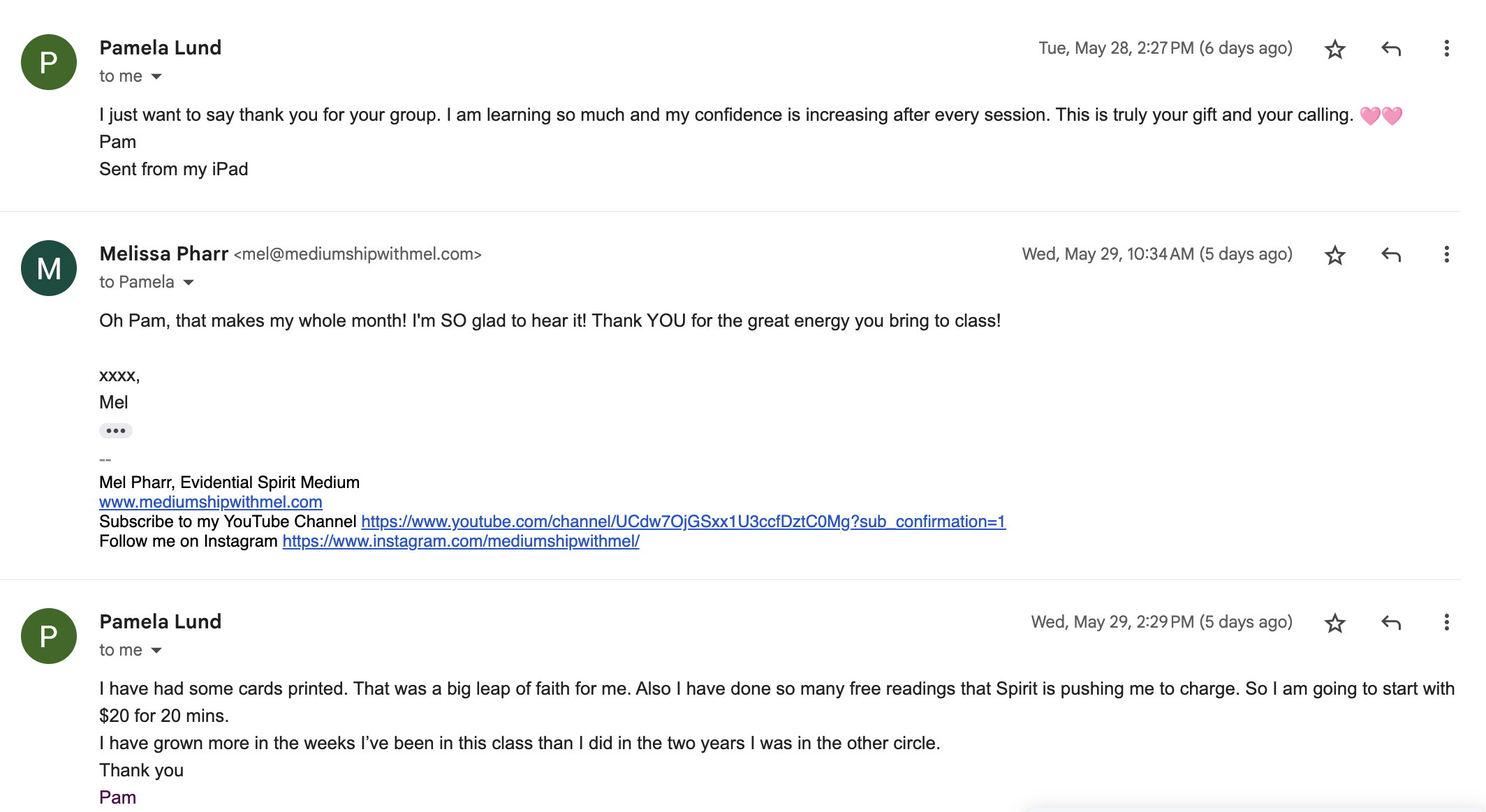The width and height of the screenshot is (1486, 812).
Task: Star Melissa Pharr's May 29 reply
Action: tap(1334, 255)
